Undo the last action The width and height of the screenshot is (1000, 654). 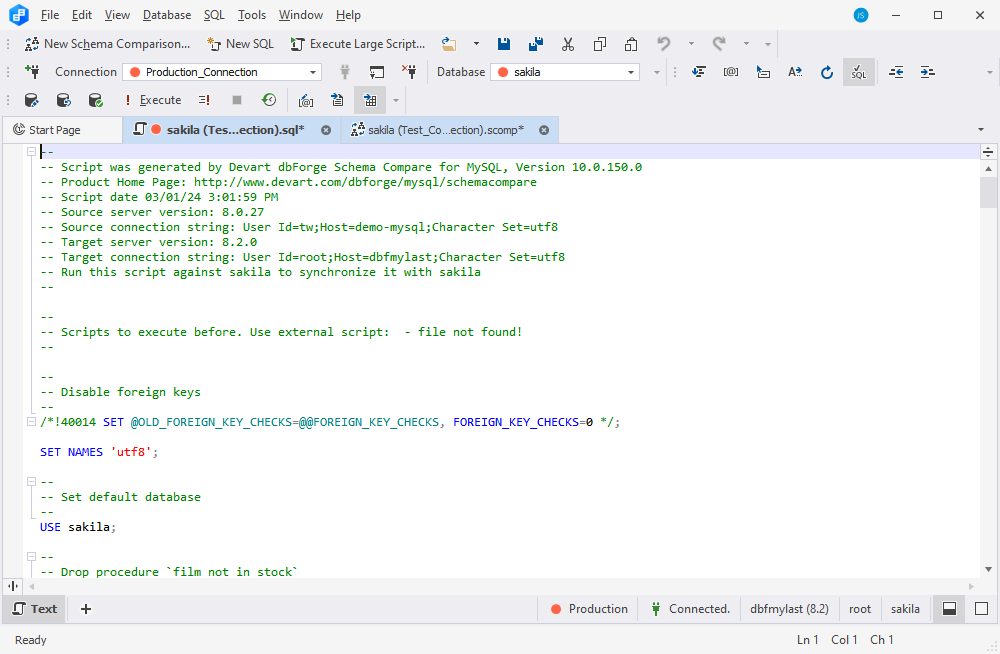point(664,44)
